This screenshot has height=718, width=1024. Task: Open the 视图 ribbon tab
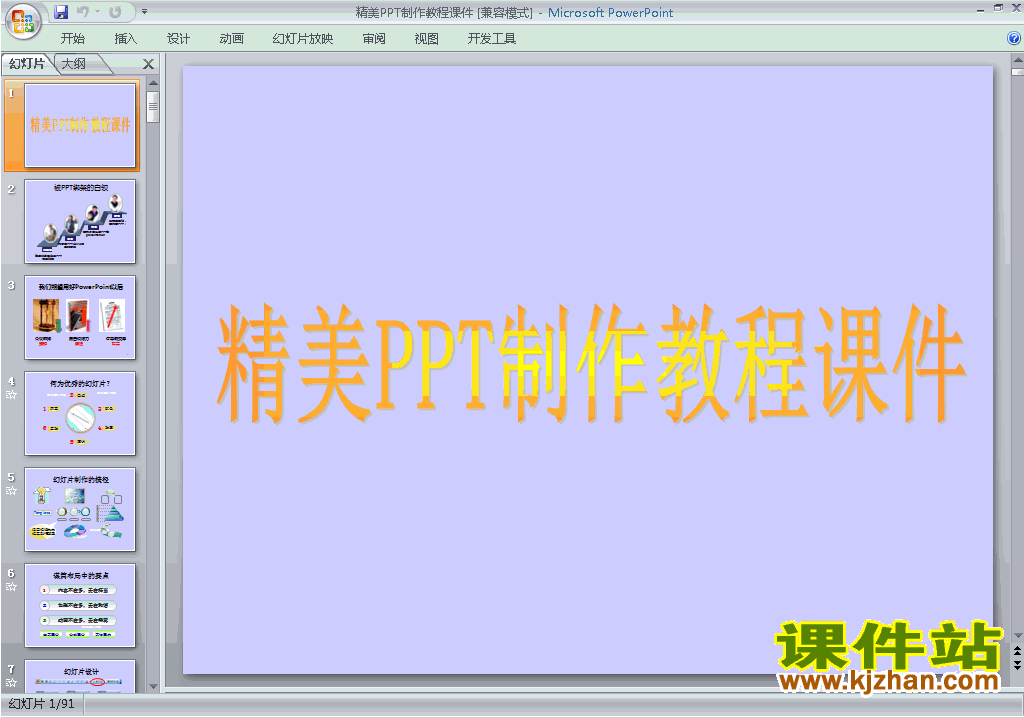pyautogui.click(x=426, y=39)
